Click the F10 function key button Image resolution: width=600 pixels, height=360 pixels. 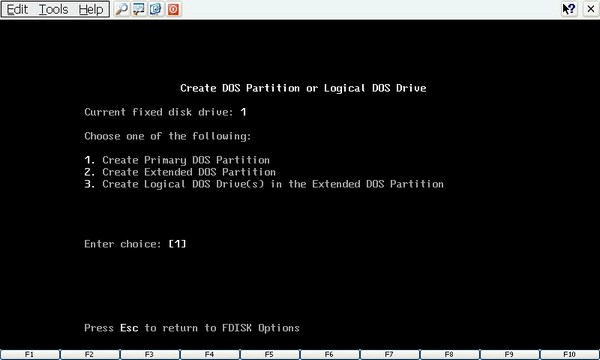click(x=570, y=355)
